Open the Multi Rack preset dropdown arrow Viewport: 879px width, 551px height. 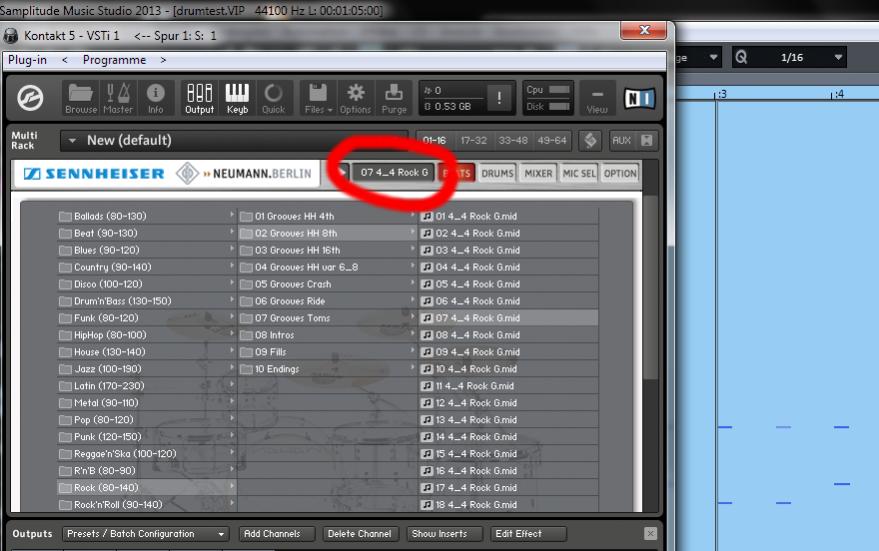72,141
